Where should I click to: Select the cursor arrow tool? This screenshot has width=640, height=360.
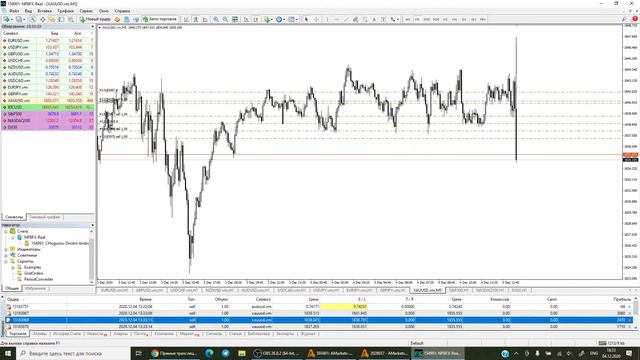coord(306,19)
